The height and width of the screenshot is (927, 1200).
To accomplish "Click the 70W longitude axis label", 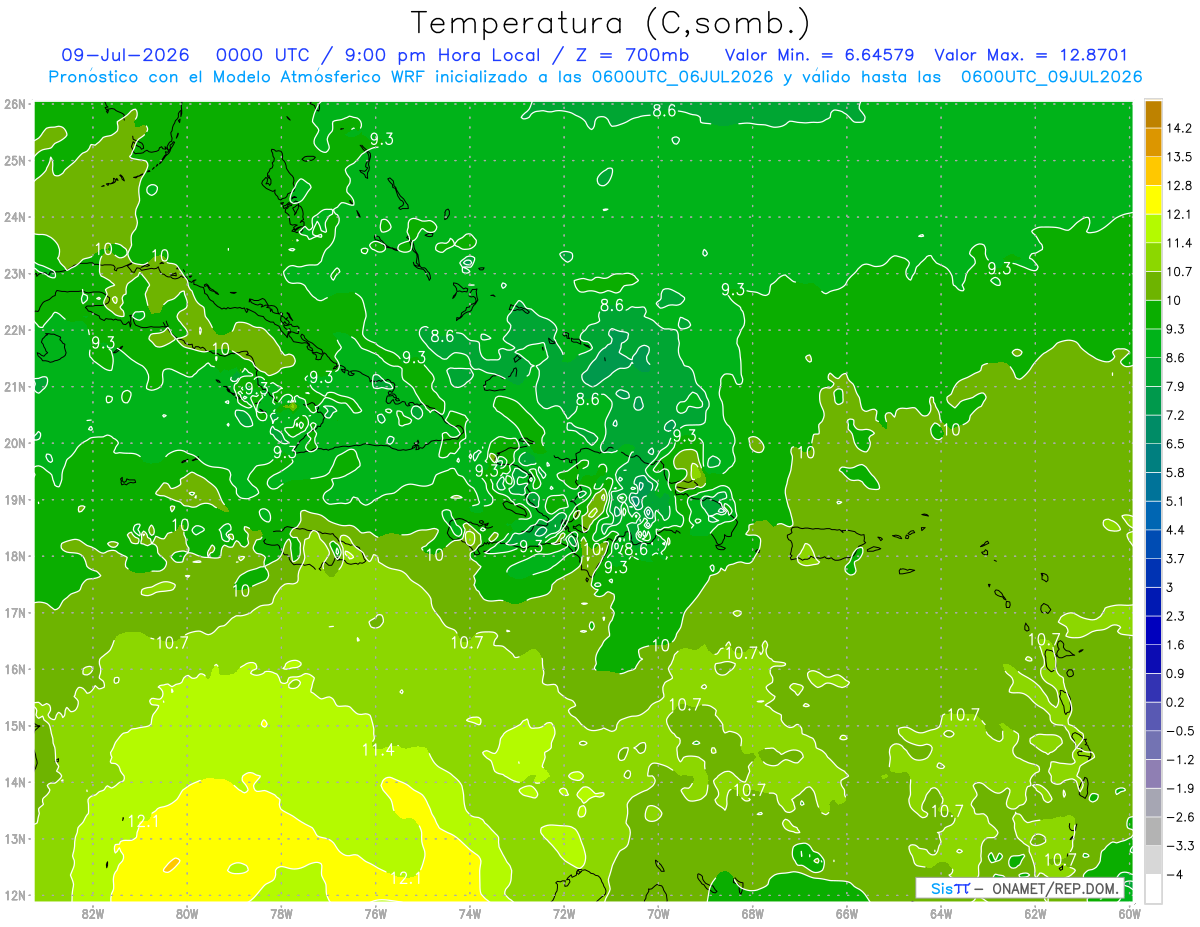I will pos(658,913).
